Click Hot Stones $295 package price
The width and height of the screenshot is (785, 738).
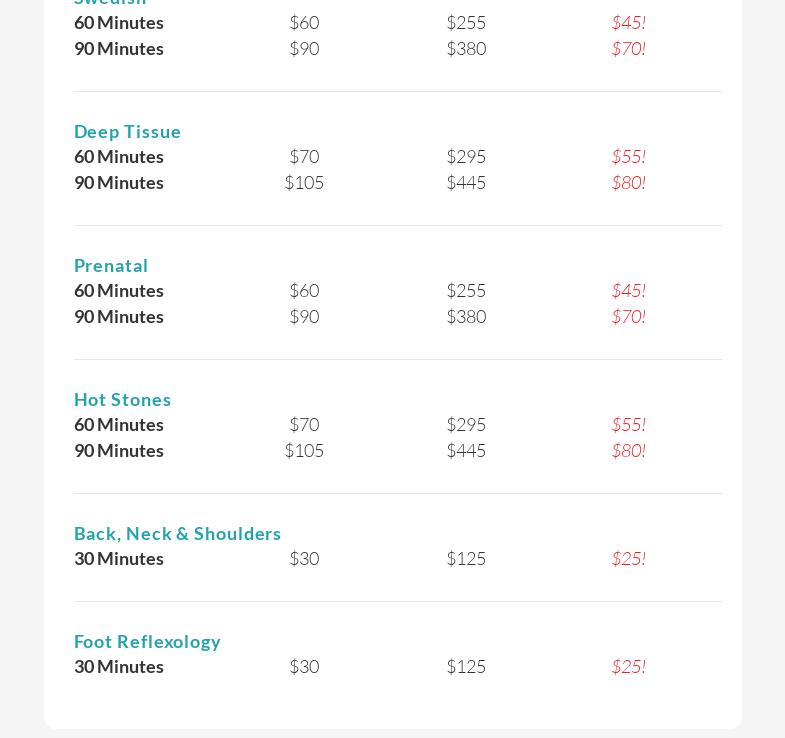point(466,424)
